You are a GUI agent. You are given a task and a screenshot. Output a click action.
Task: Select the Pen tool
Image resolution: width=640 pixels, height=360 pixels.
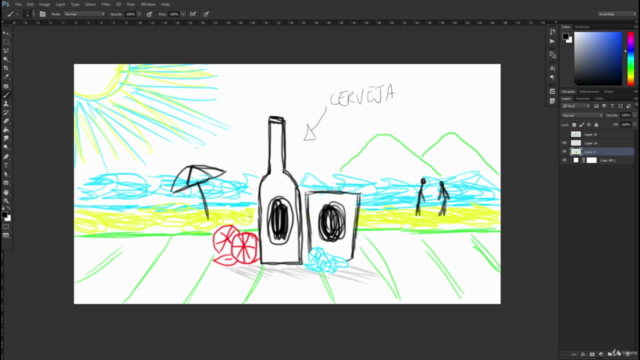(x=6, y=157)
